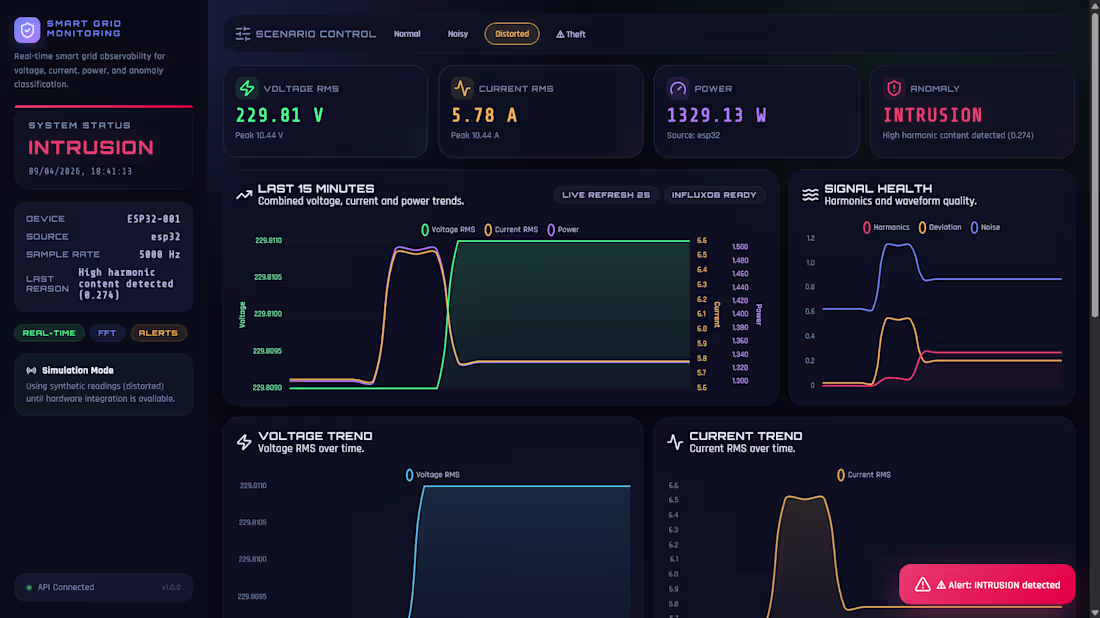
Task: Click the Anomaly INTRUSION value in the top card
Action: [932, 115]
